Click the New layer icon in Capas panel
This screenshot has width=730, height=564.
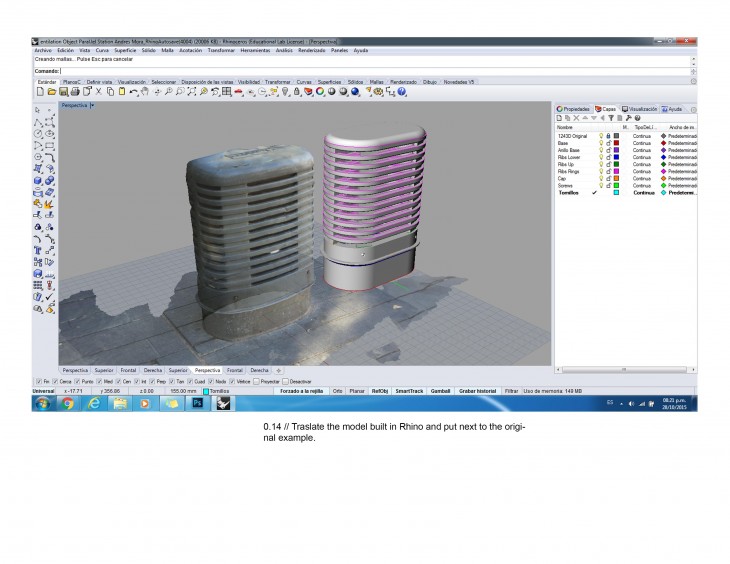560,118
